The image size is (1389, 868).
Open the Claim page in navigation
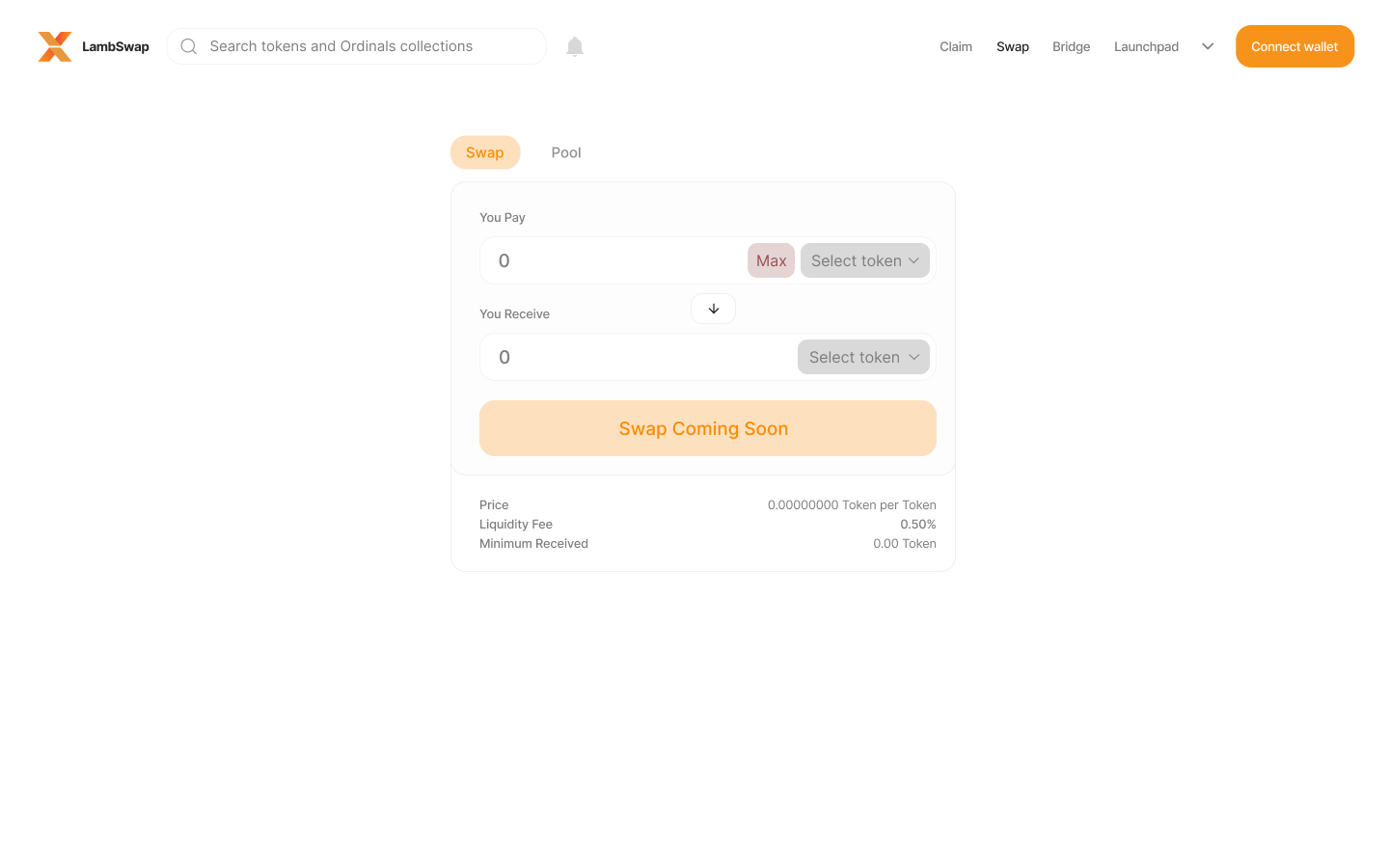pyautogui.click(x=956, y=46)
